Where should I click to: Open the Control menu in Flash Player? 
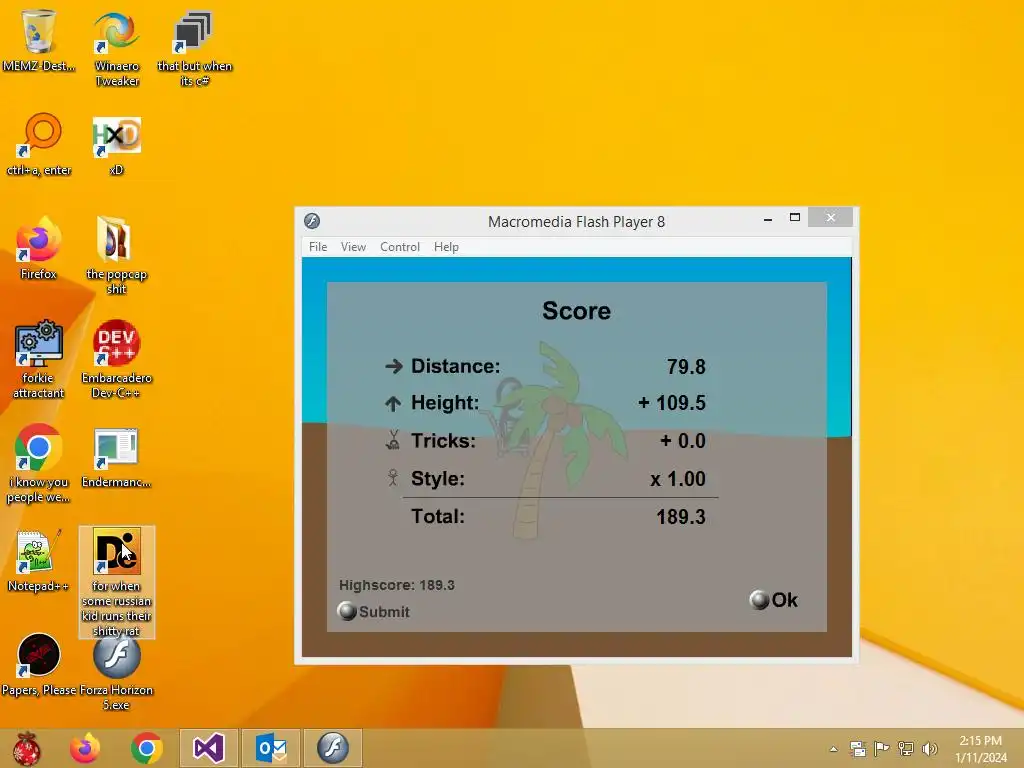coord(400,247)
